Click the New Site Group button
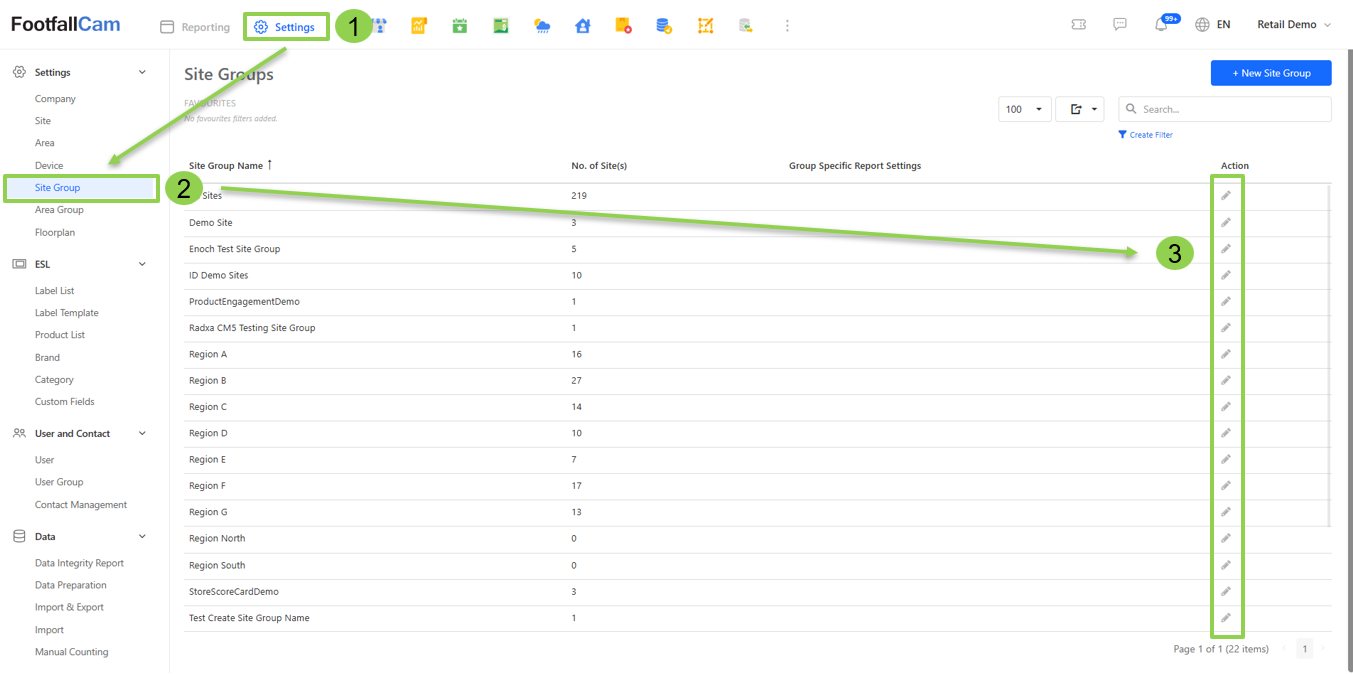 [1270, 73]
